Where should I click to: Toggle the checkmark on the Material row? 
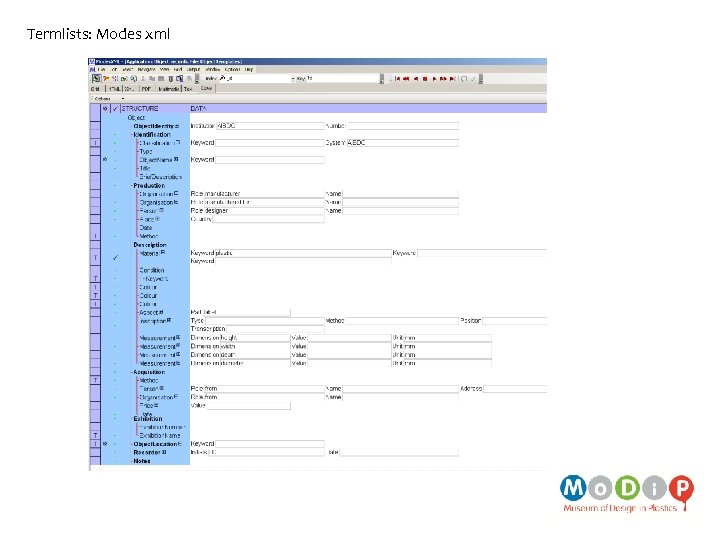pyautogui.click(x=115, y=257)
